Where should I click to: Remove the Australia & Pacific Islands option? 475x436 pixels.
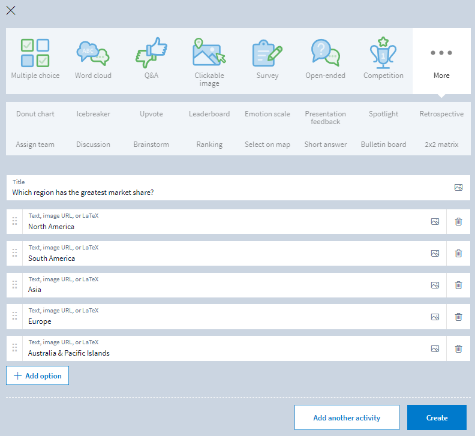pyautogui.click(x=459, y=349)
